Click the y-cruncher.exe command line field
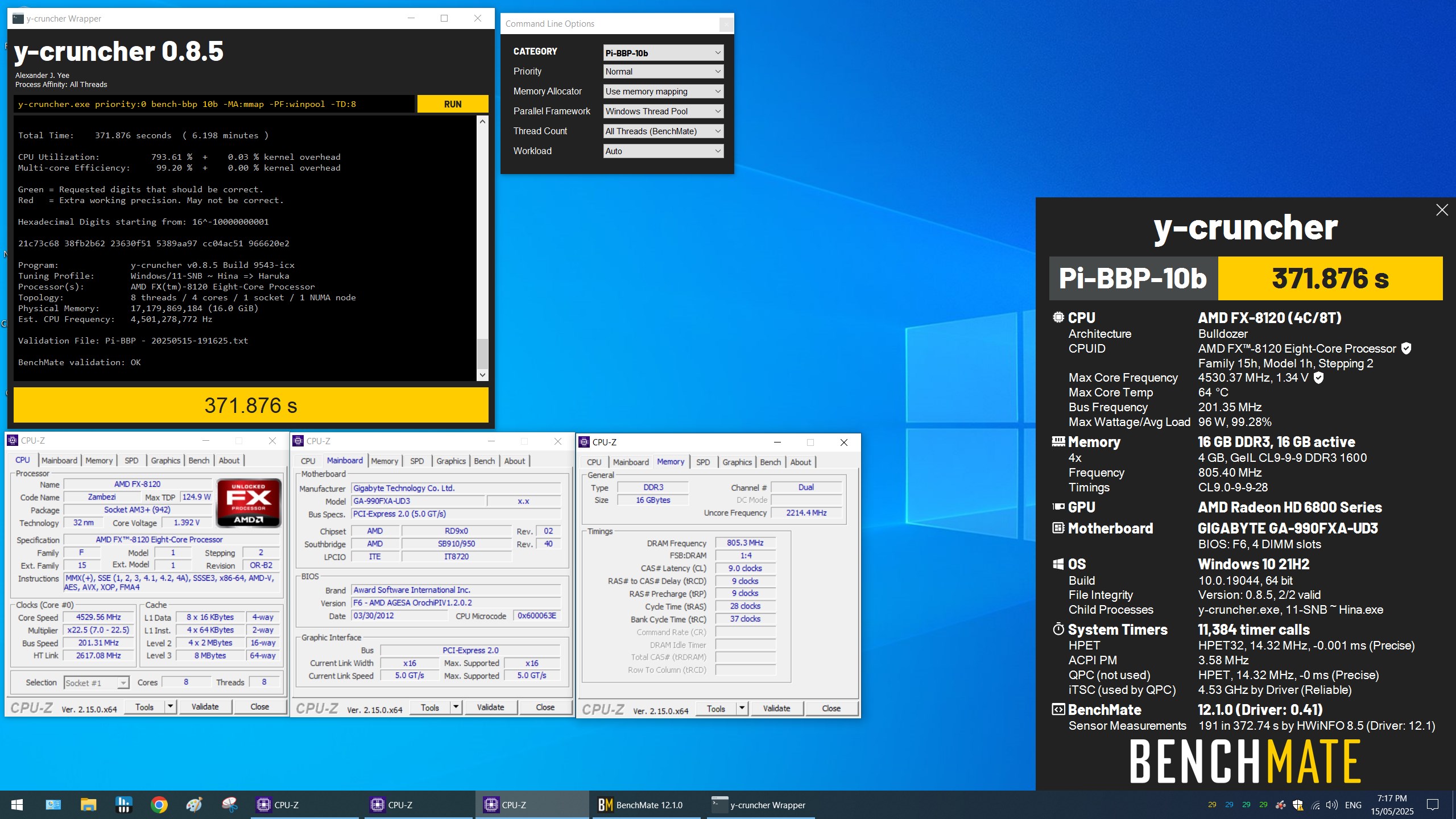 pyautogui.click(x=214, y=104)
